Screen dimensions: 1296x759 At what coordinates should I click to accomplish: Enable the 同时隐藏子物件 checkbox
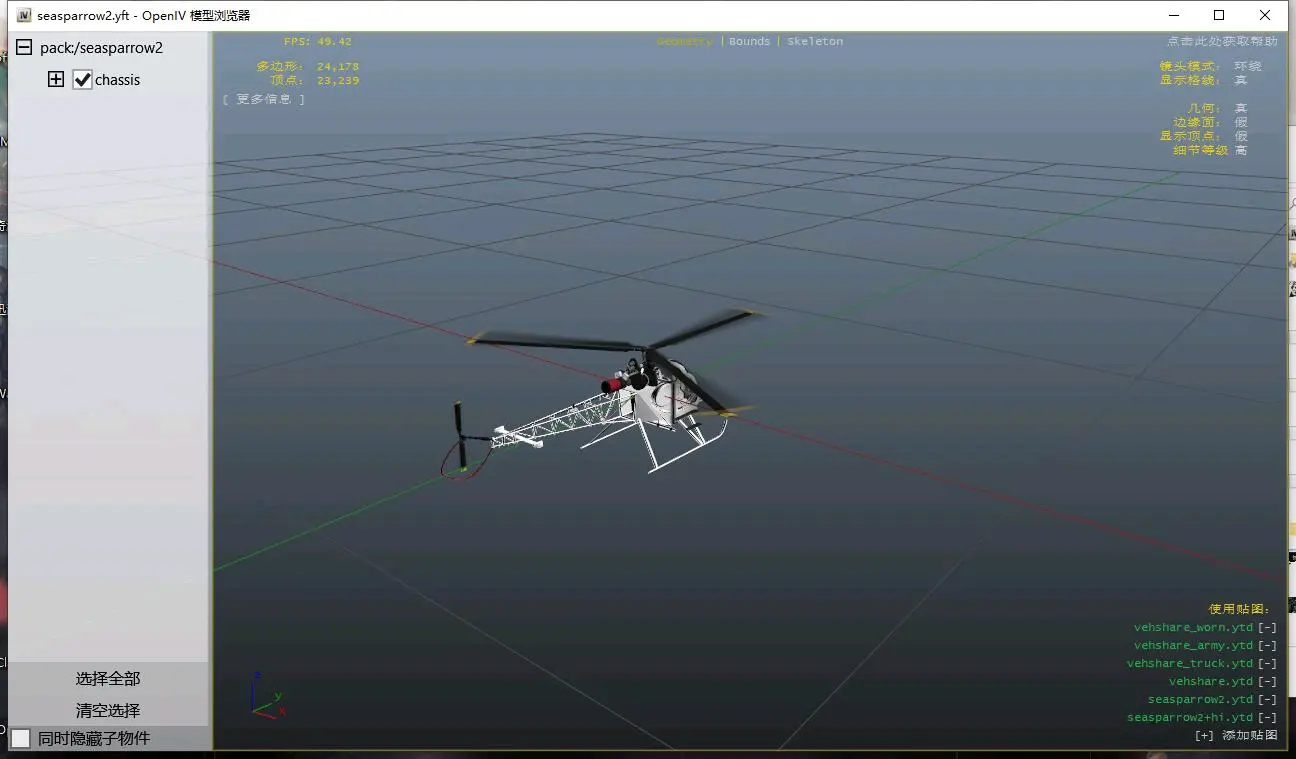[21, 738]
